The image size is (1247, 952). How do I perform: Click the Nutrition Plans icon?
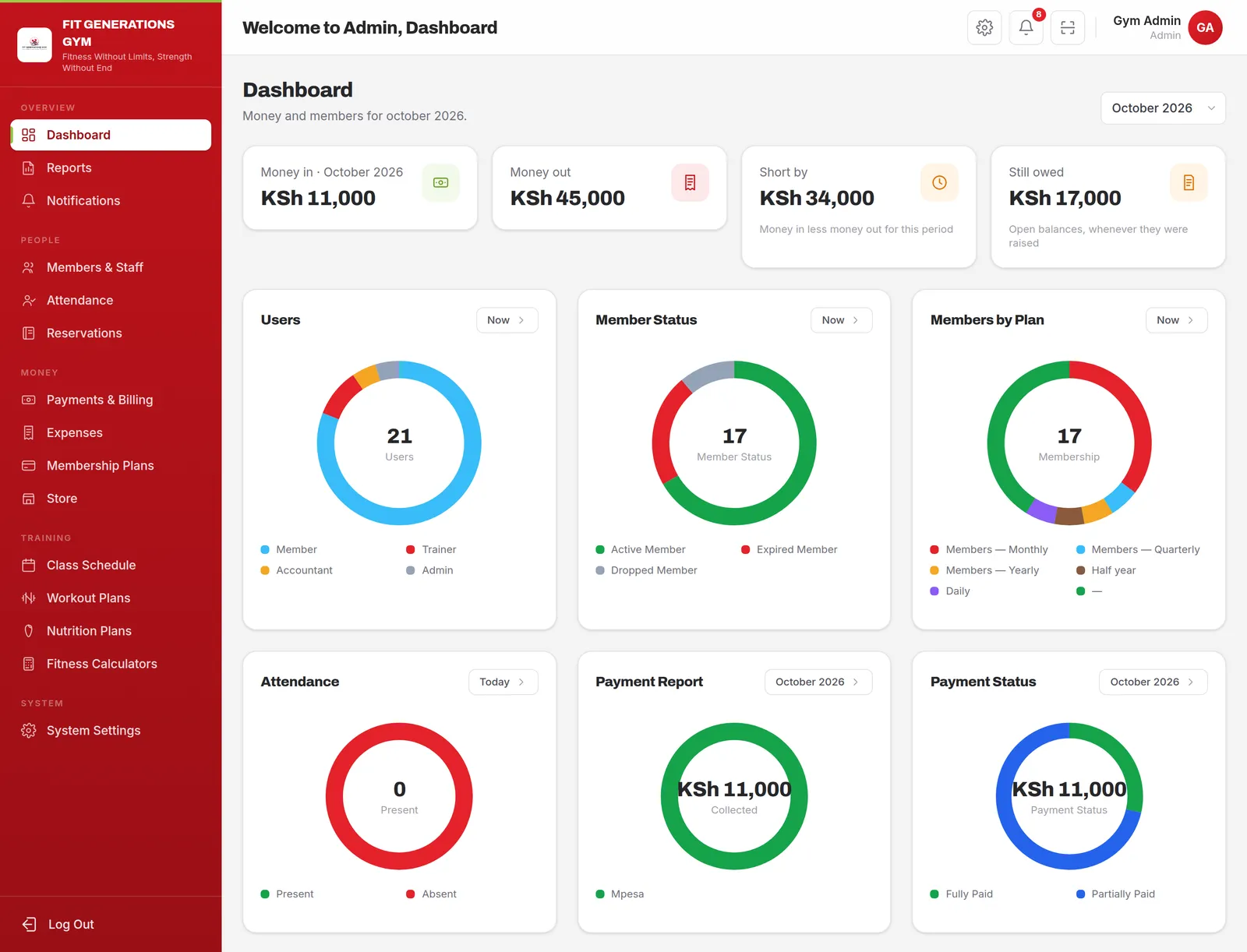(x=29, y=631)
